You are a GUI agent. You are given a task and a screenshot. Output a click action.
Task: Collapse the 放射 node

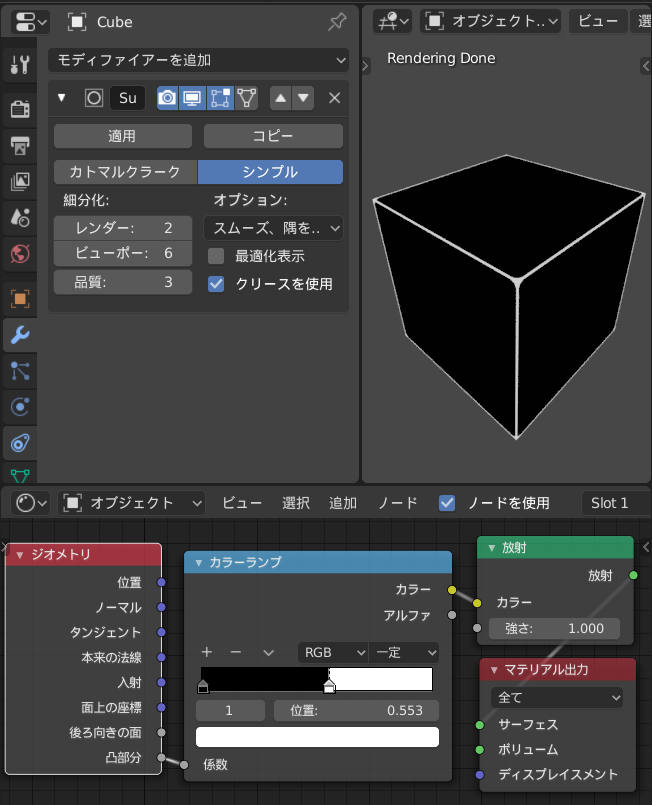[x=491, y=548]
